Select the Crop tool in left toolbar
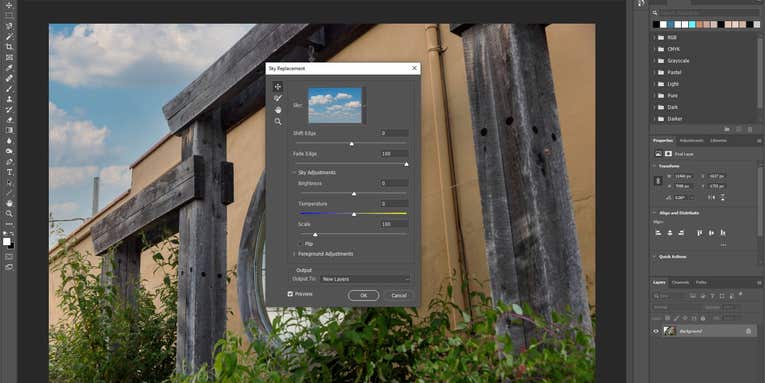The image size is (765, 383). click(x=9, y=47)
